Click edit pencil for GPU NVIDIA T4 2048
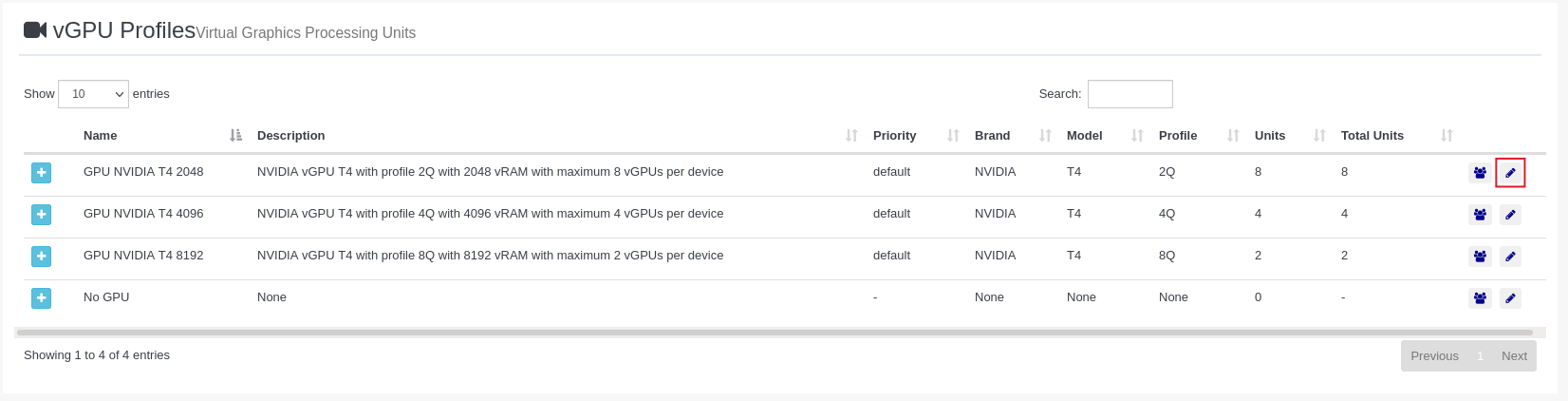This screenshot has width=1568, height=401. pyautogui.click(x=1510, y=173)
